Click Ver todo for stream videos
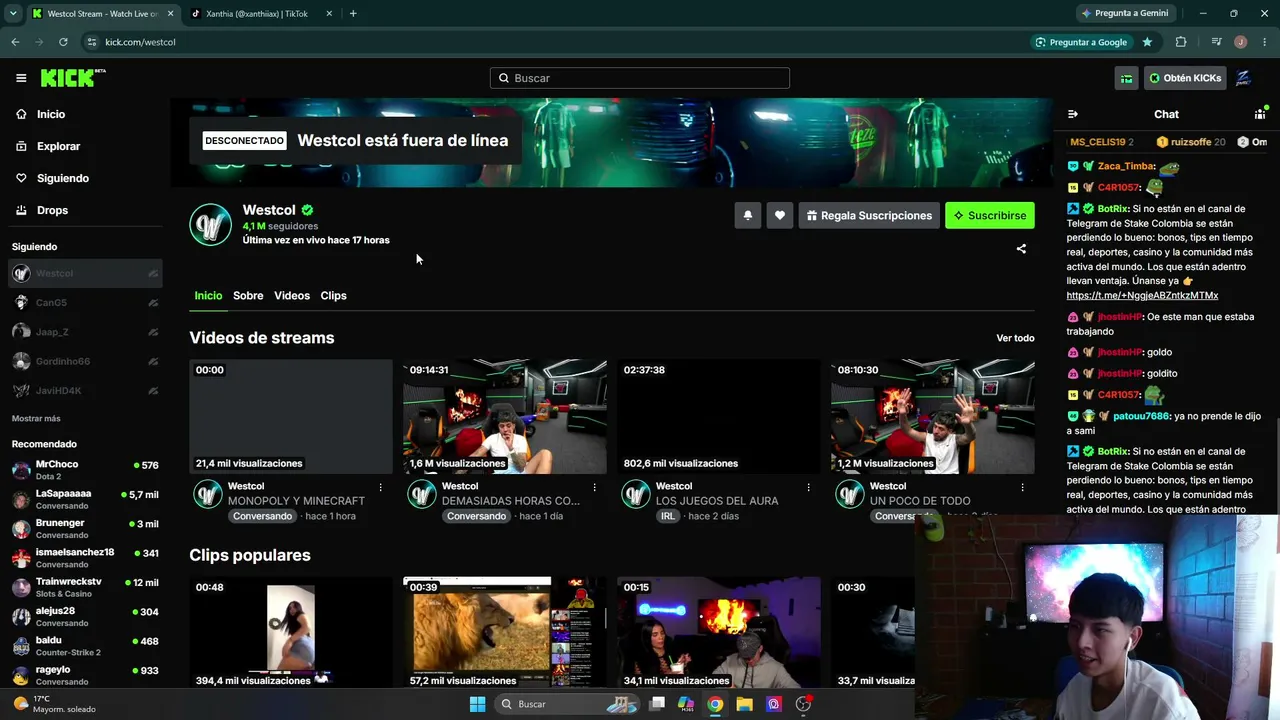This screenshot has height=720, width=1280. click(x=1015, y=338)
